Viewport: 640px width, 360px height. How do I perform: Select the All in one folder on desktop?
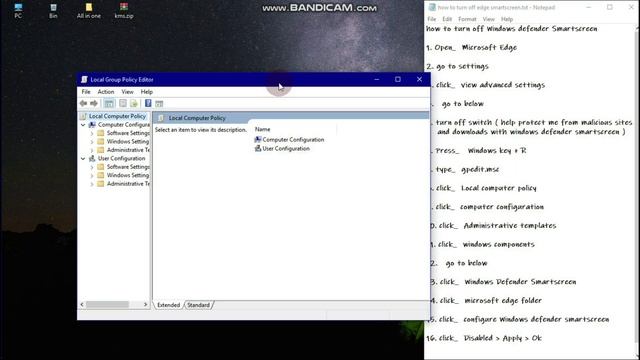coord(89,11)
